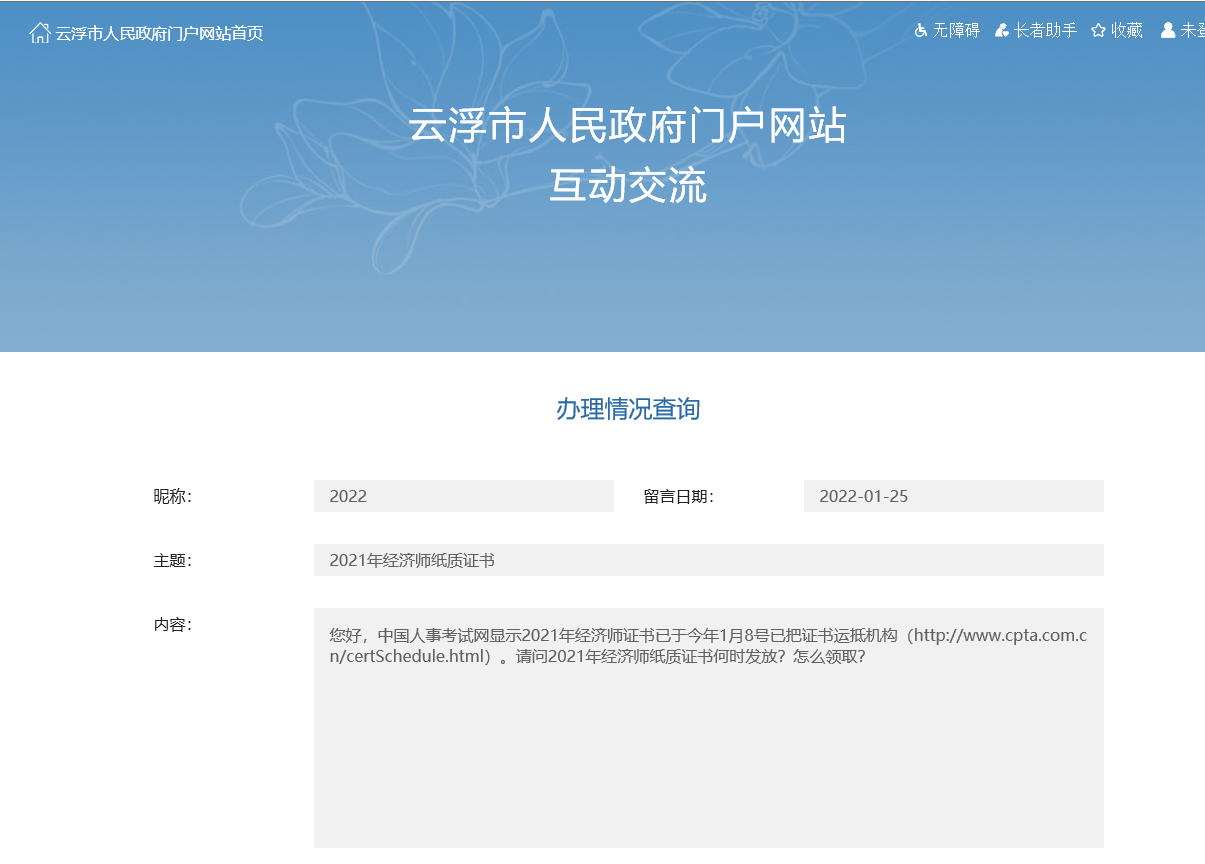
Task: Click the 内容 label
Action: pyautogui.click(x=172, y=625)
